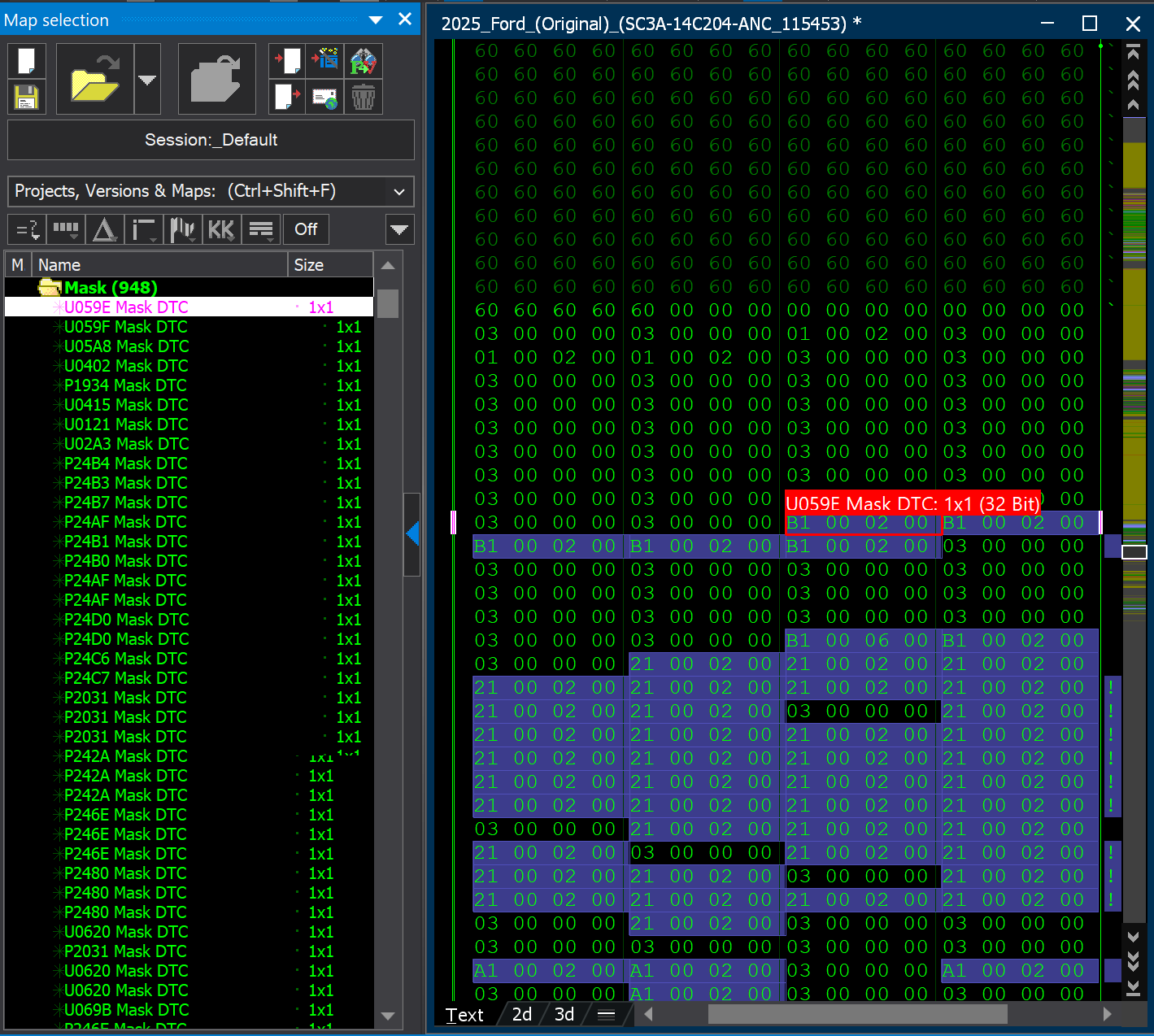
Task: Open the briefcase project archive icon
Action: coord(216,77)
